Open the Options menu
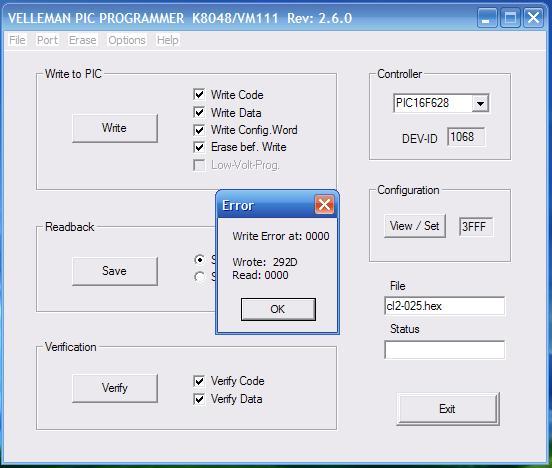This screenshot has width=552, height=468. (127, 40)
